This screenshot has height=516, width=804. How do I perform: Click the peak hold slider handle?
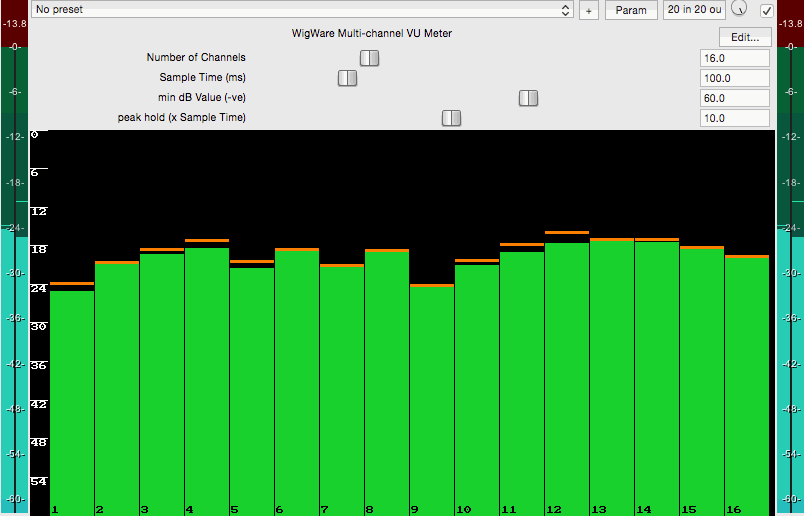pos(451,118)
